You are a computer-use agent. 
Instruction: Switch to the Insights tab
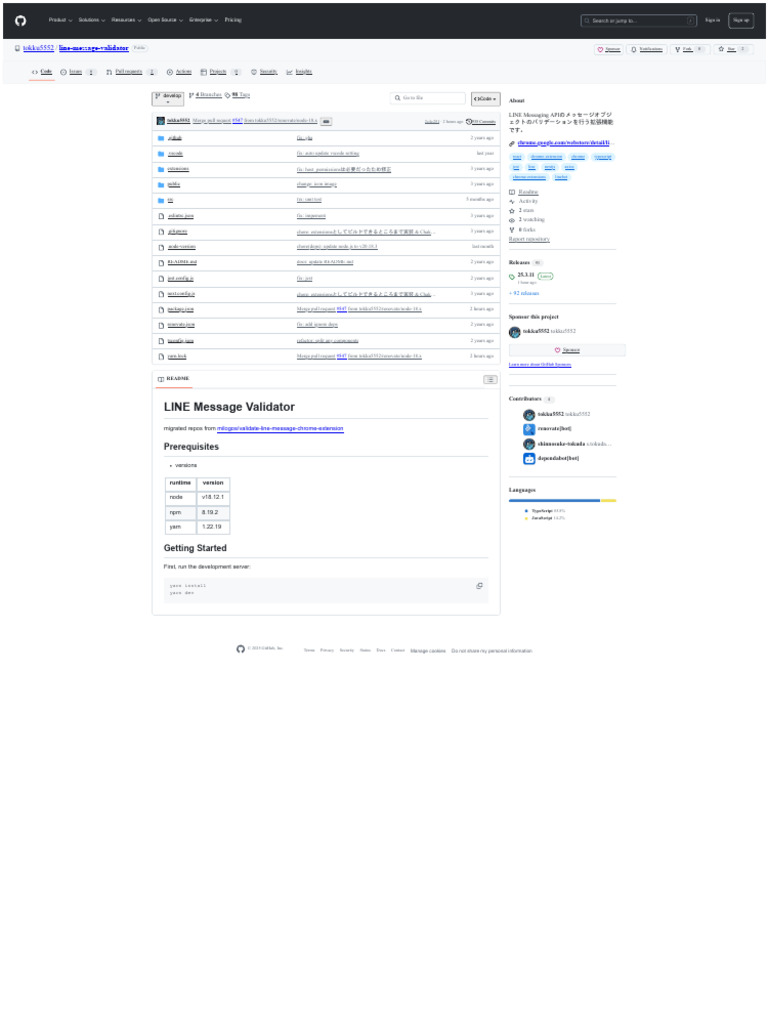point(299,72)
